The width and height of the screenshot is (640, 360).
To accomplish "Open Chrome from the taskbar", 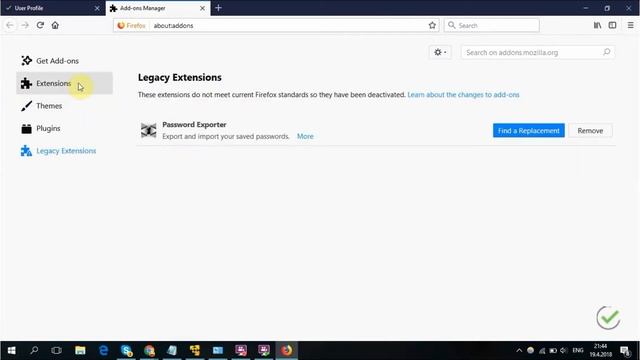I will (149, 350).
